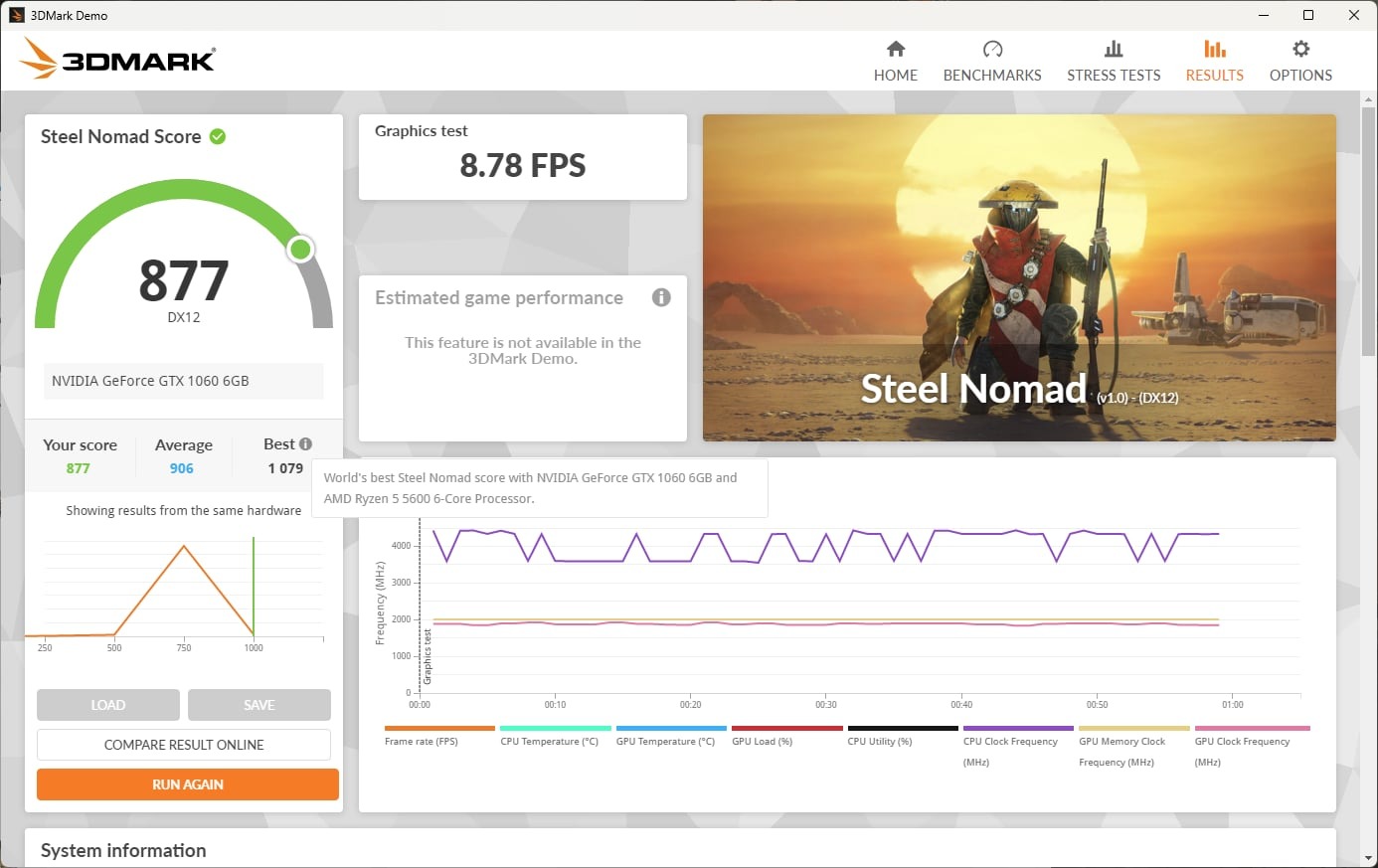This screenshot has width=1378, height=868.
Task: Click the scrollbar down arrow
Action: (1369, 858)
